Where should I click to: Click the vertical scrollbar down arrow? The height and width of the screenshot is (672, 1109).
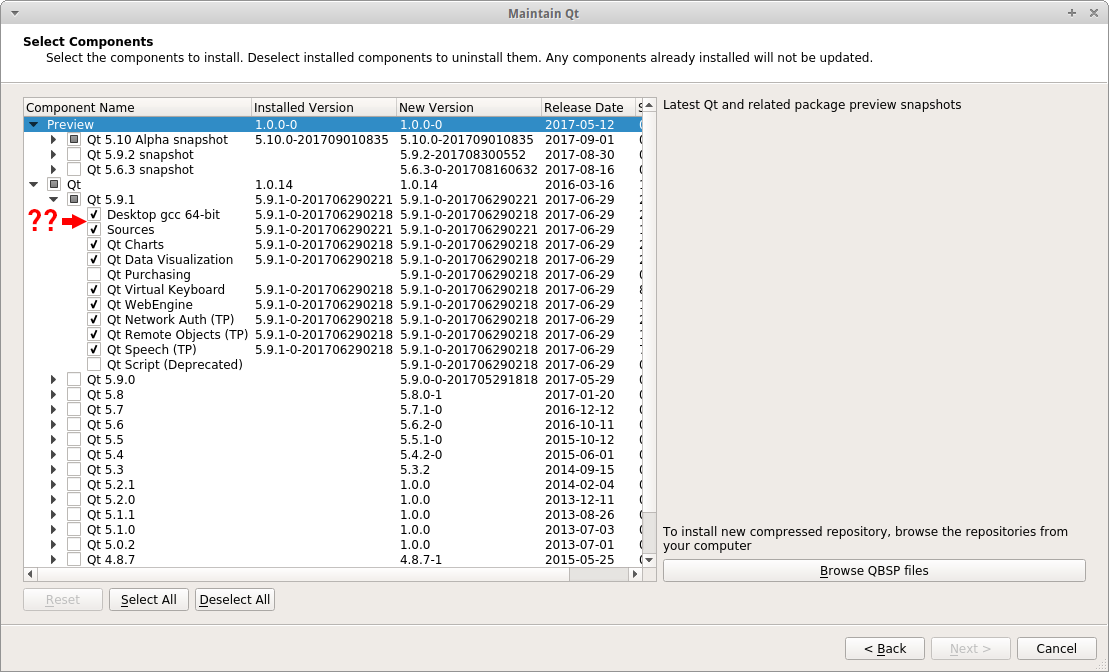649,560
